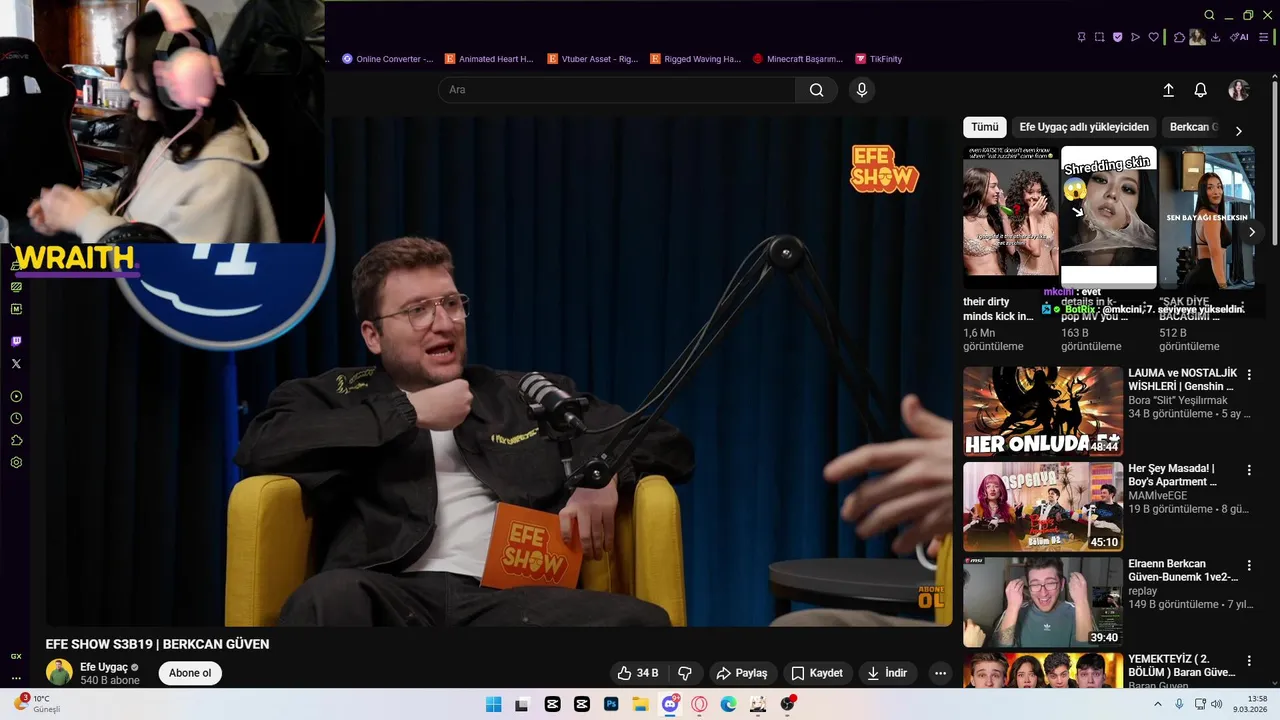Viewport: 1280px width, 720px height.
Task: Open browser extensions cube in toolbar
Action: [x=1179, y=37]
